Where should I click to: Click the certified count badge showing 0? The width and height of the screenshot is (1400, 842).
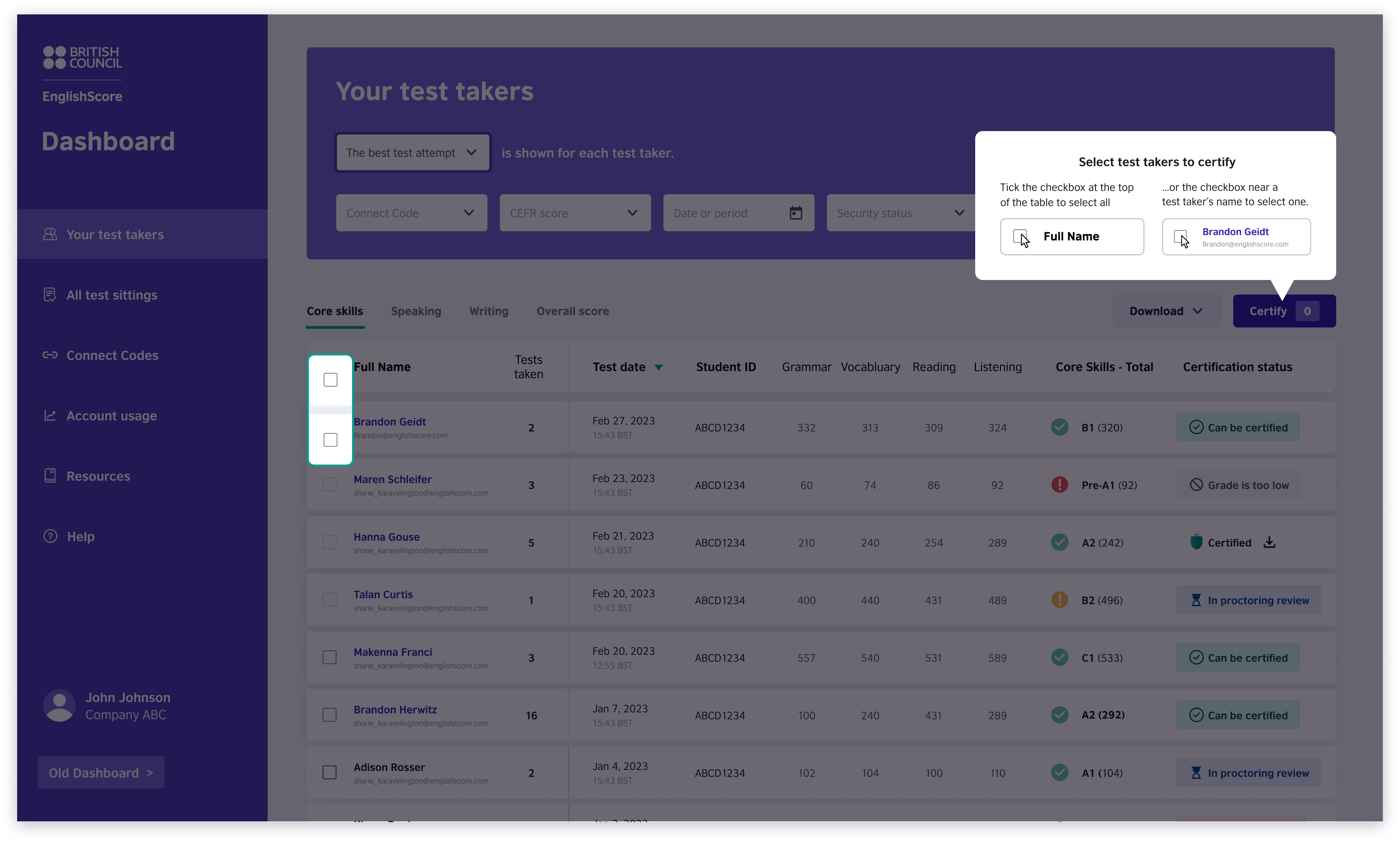tap(1307, 311)
